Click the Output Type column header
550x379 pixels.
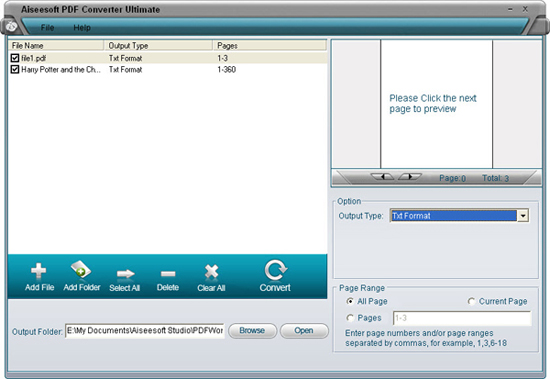tap(158, 46)
